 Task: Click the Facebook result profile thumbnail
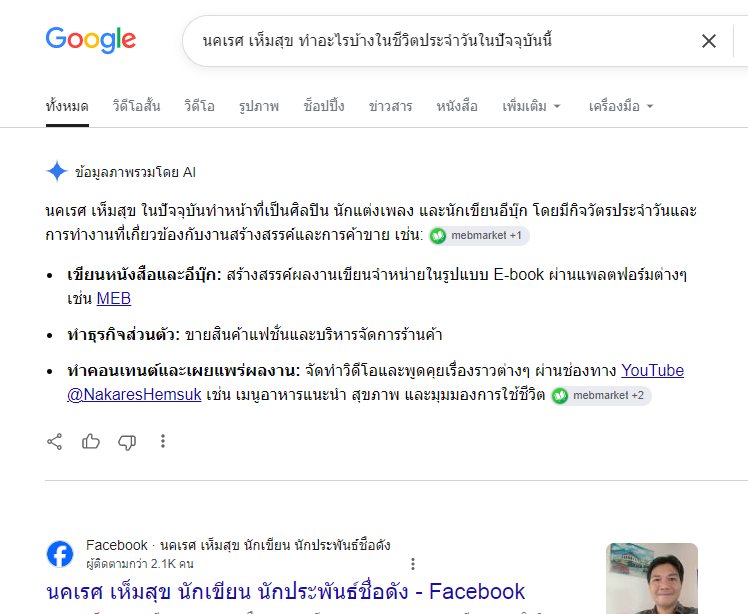652,578
